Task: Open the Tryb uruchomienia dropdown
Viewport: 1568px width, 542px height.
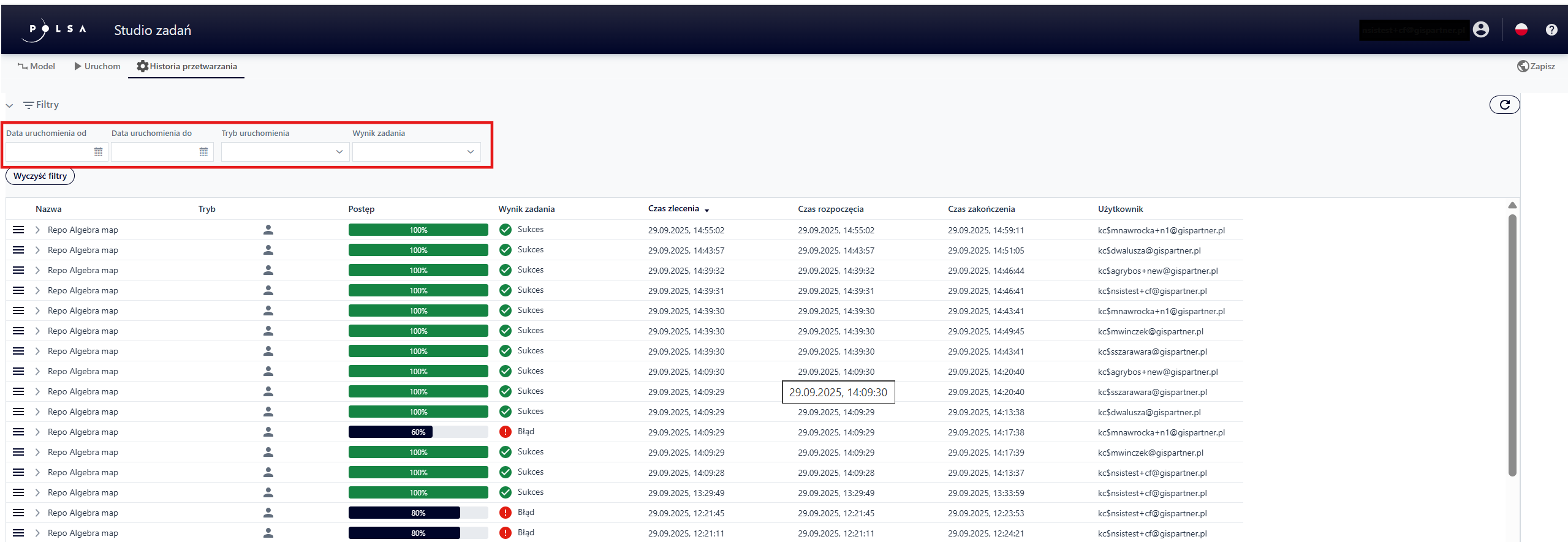Action: pyautogui.click(x=285, y=152)
